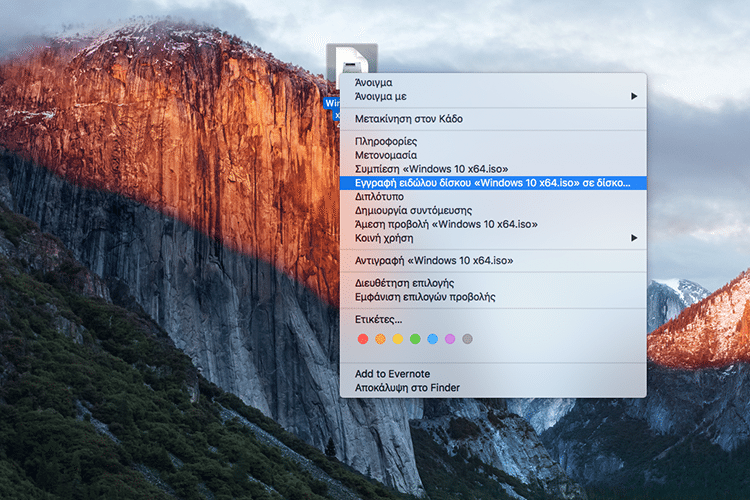This screenshot has height=500, width=750.
Task: Choose Διπλότυπο menu entry
Action: pyautogui.click(x=493, y=197)
